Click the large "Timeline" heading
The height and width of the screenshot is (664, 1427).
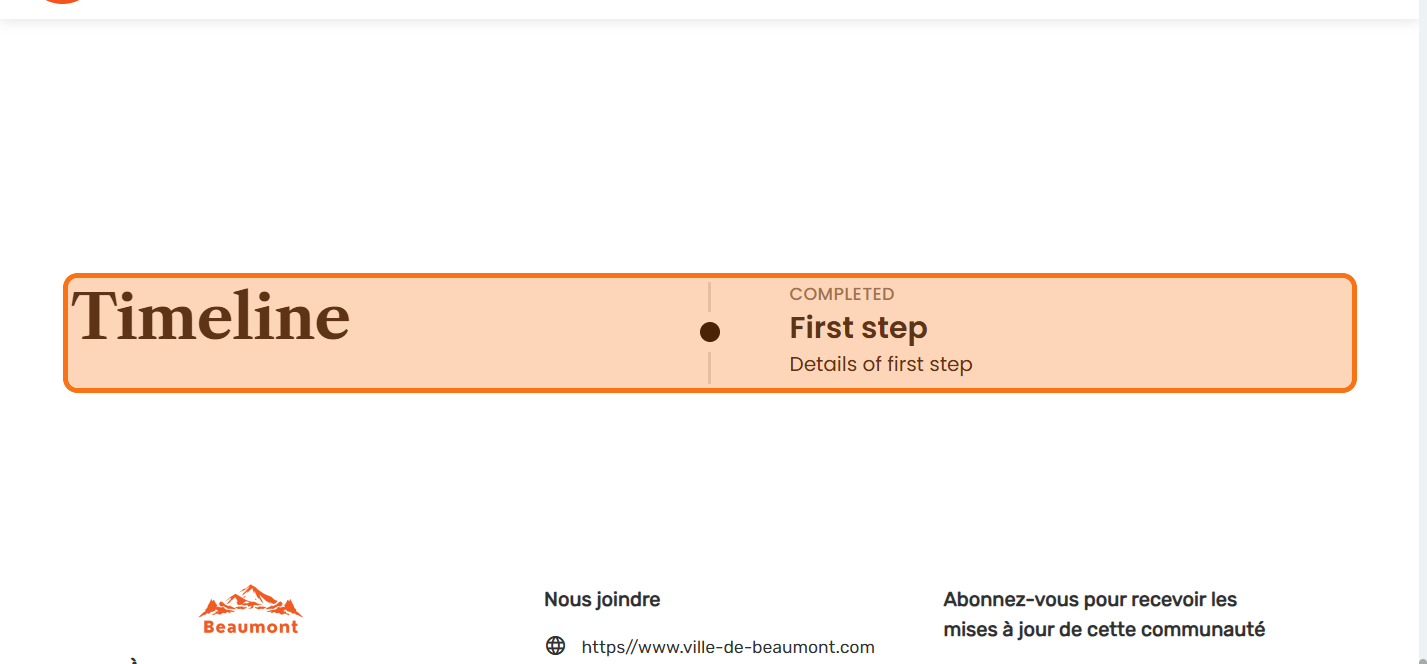click(x=211, y=317)
